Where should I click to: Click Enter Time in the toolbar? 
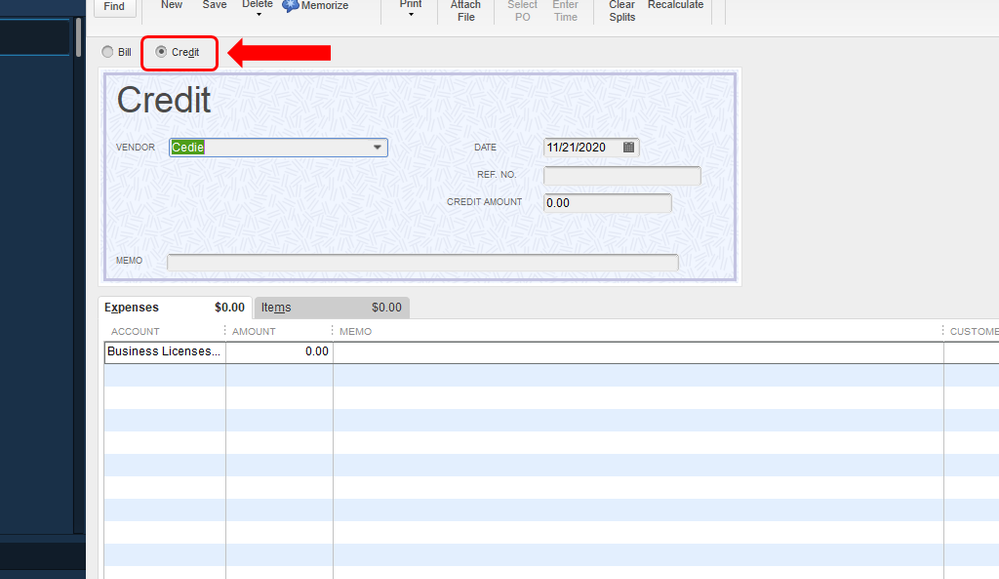[565, 11]
